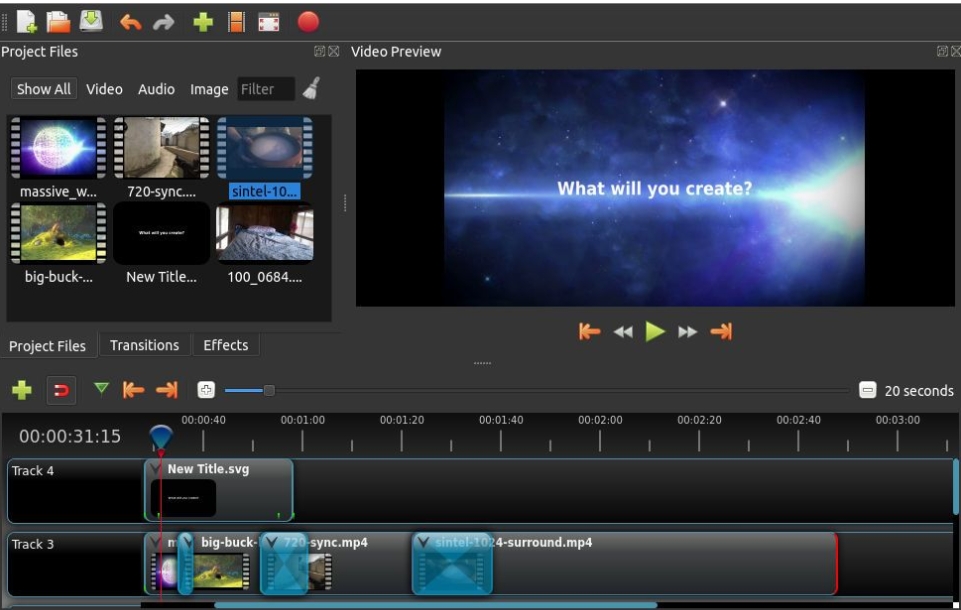Open the sintel-1024-surround.mp4 clip menu arrow
The height and width of the screenshot is (610, 961).
pos(423,542)
